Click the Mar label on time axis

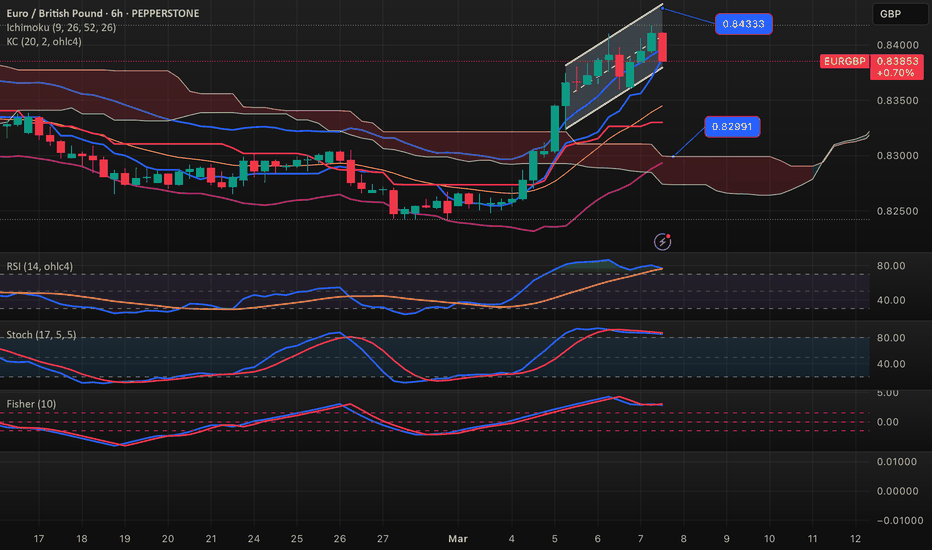458,539
